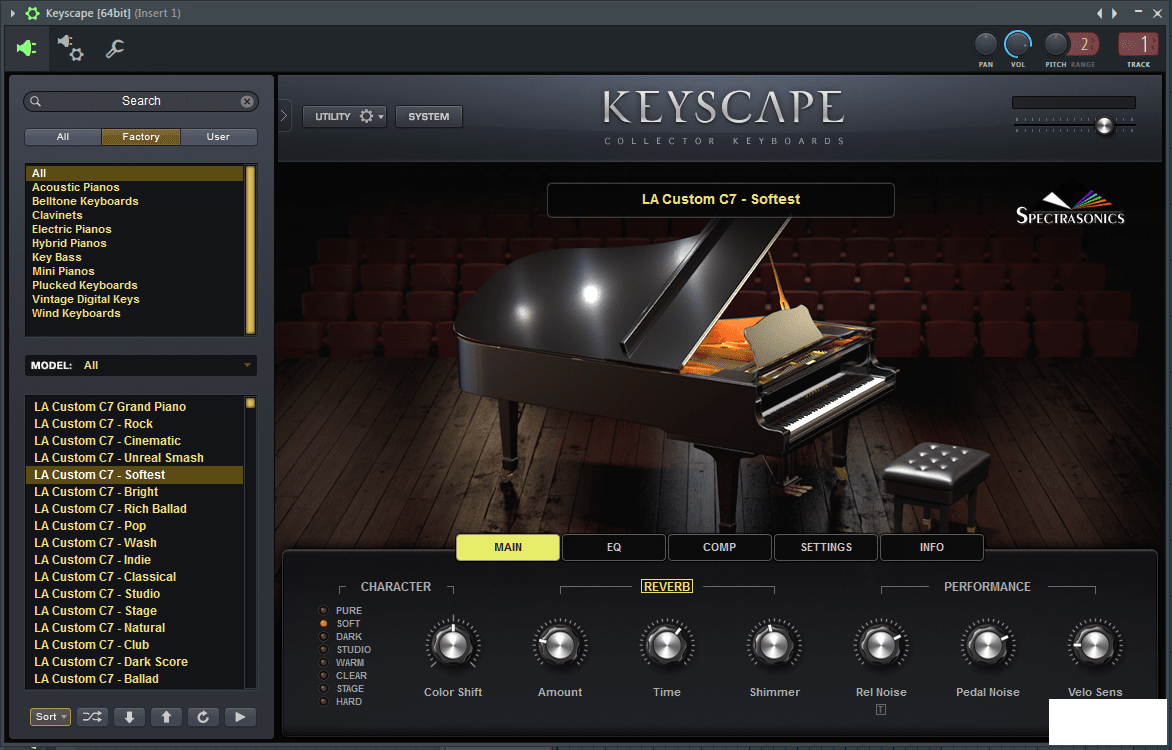Open detailed plugin settings icon with gear
The height and width of the screenshot is (750, 1172).
click(x=71, y=48)
